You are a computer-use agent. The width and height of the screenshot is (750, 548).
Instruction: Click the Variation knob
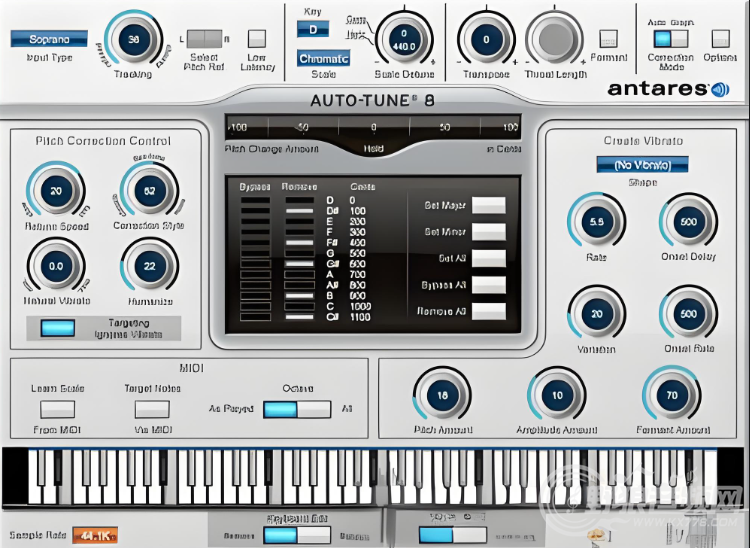596,314
